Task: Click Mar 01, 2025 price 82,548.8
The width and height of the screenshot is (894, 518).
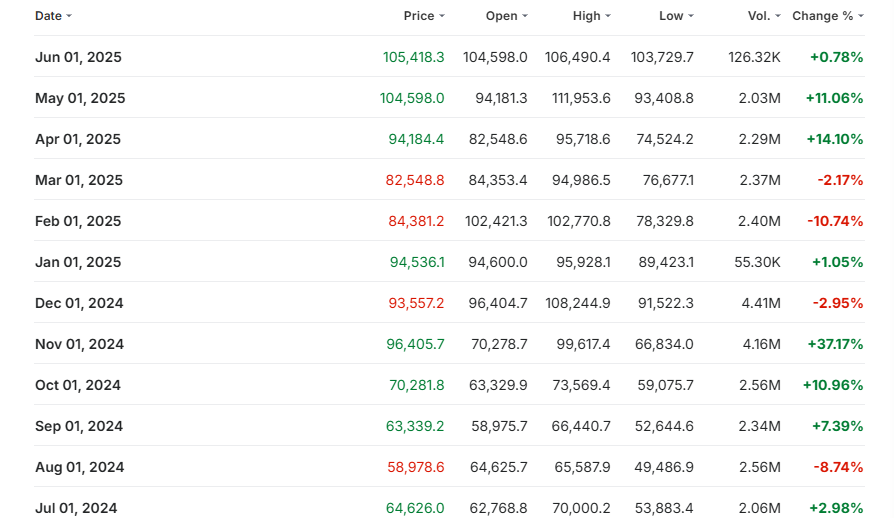Action: point(414,180)
